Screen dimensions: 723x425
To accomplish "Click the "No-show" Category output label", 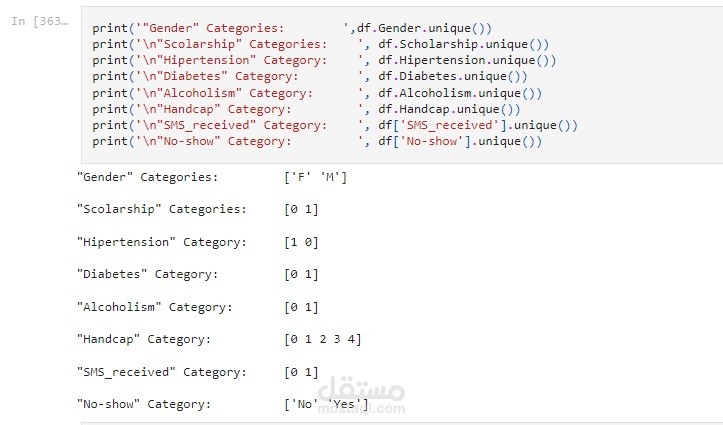I will click(144, 404).
